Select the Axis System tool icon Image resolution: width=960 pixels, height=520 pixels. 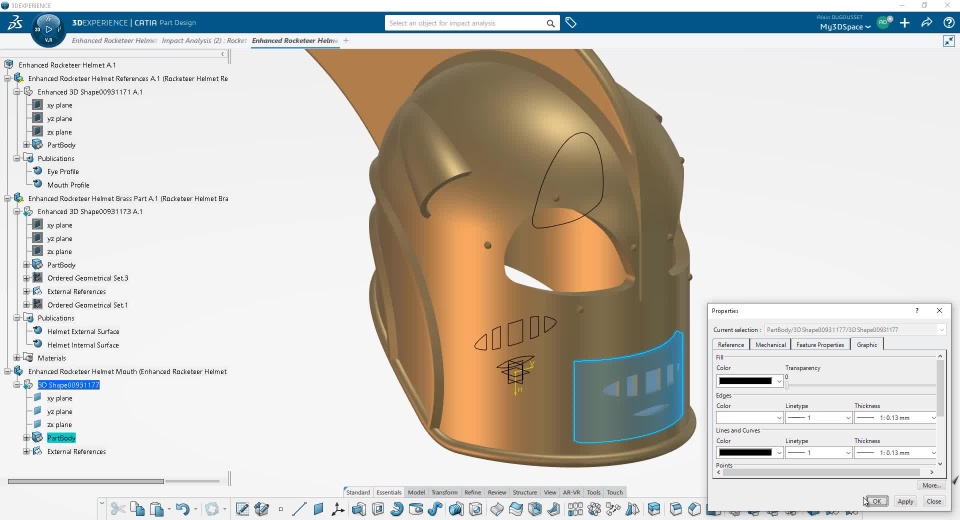tap(338, 509)
